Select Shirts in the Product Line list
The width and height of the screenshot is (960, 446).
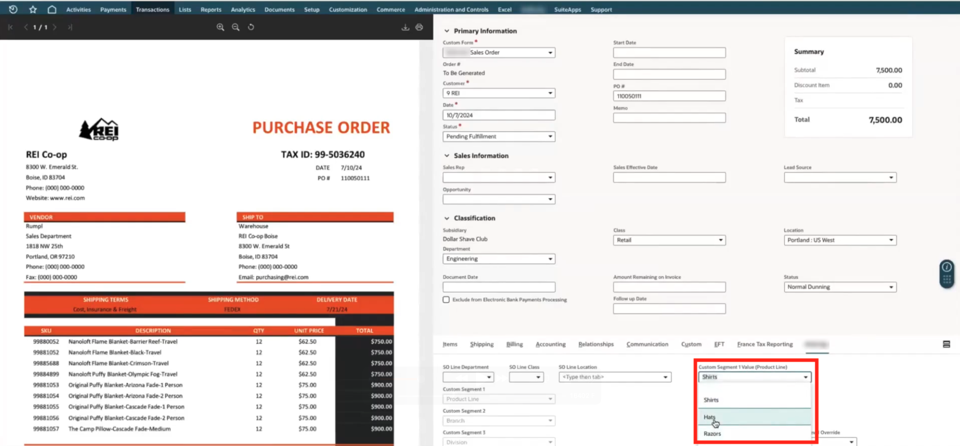click(x=755, y=399)
